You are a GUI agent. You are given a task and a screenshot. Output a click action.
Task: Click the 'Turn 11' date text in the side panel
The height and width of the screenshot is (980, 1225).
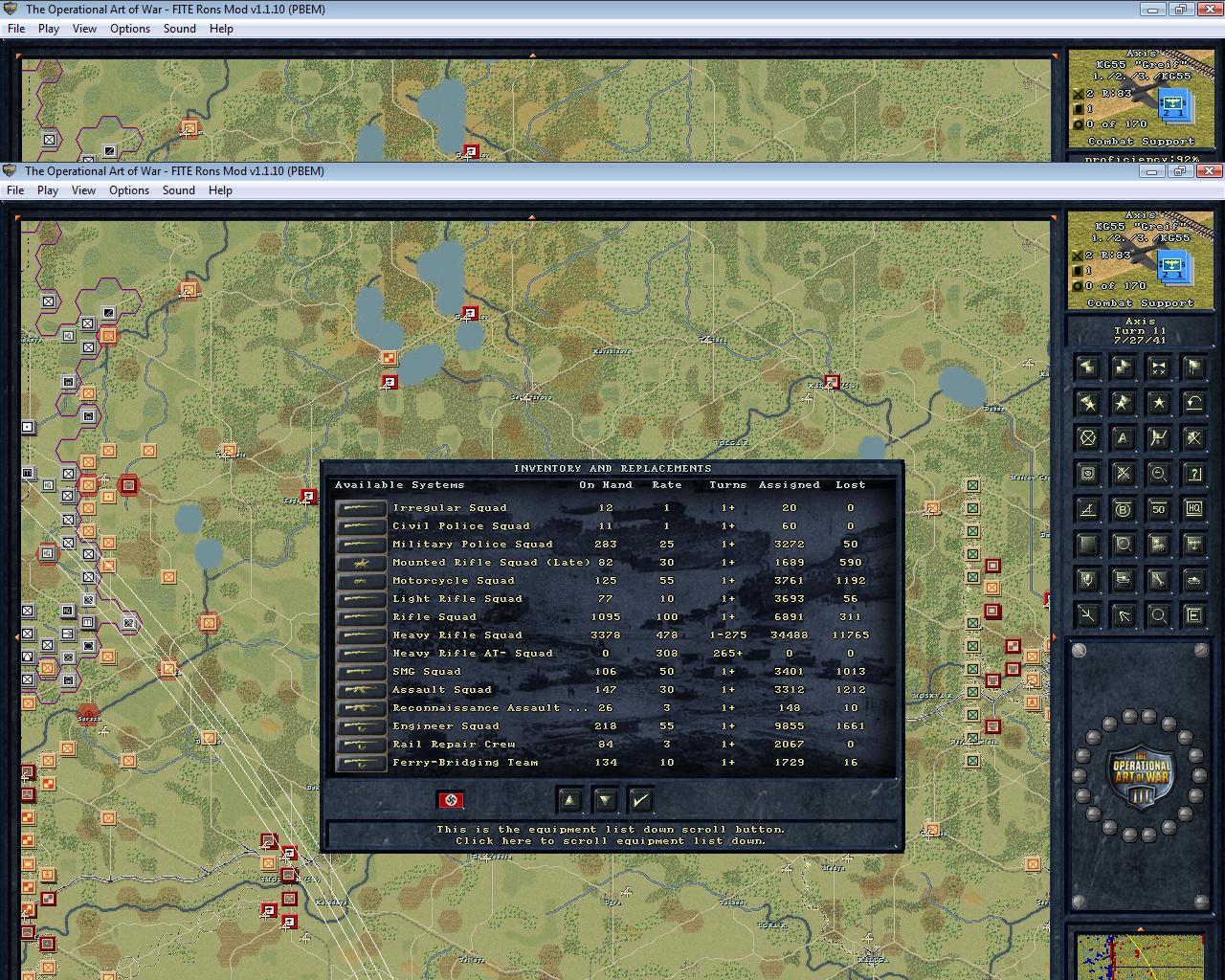point(1140,331)
